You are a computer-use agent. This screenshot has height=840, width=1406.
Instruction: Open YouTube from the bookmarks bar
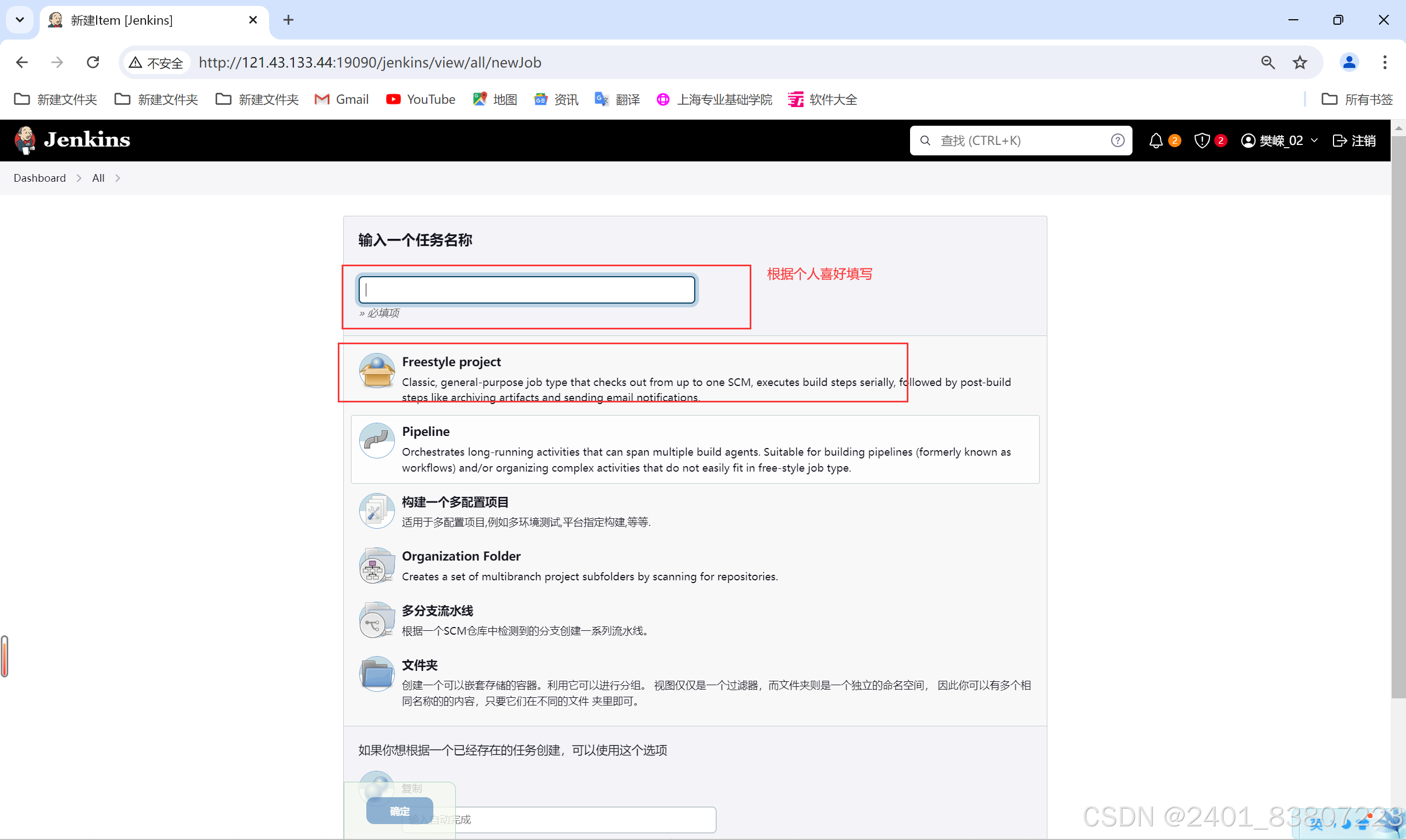tap(420, 99)
